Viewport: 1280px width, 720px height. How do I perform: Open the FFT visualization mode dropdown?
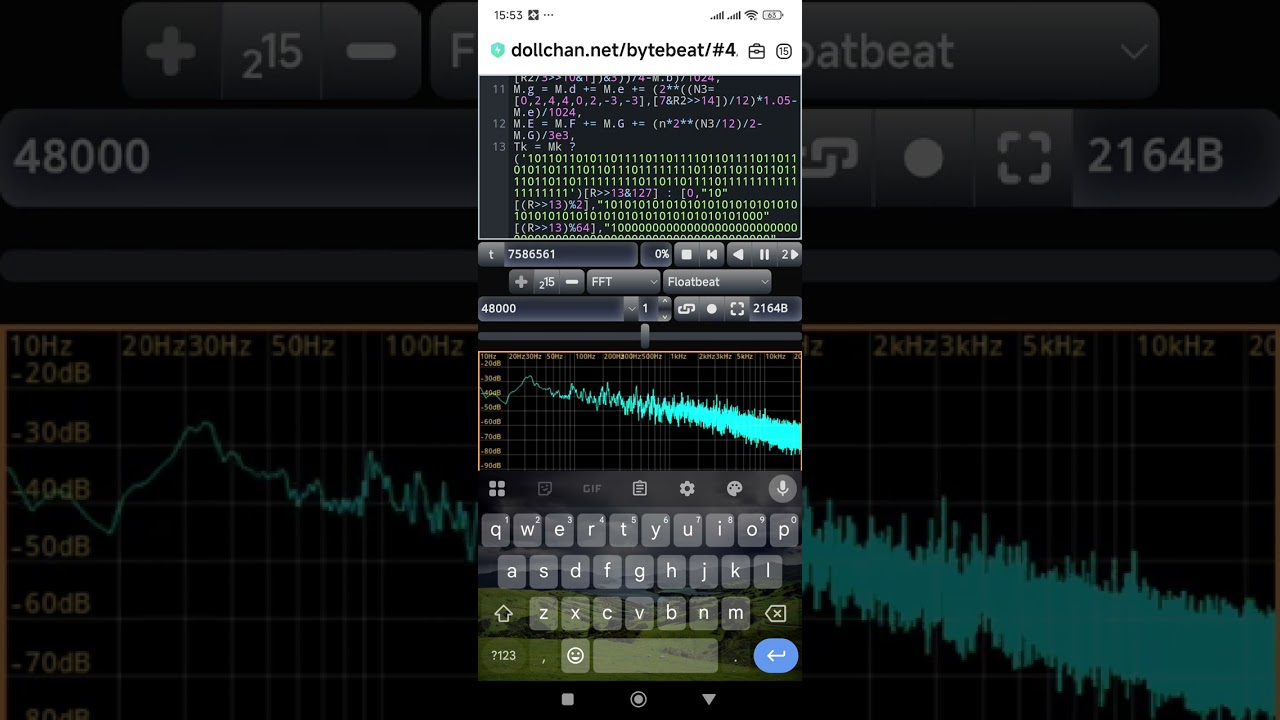pos(624,282)
